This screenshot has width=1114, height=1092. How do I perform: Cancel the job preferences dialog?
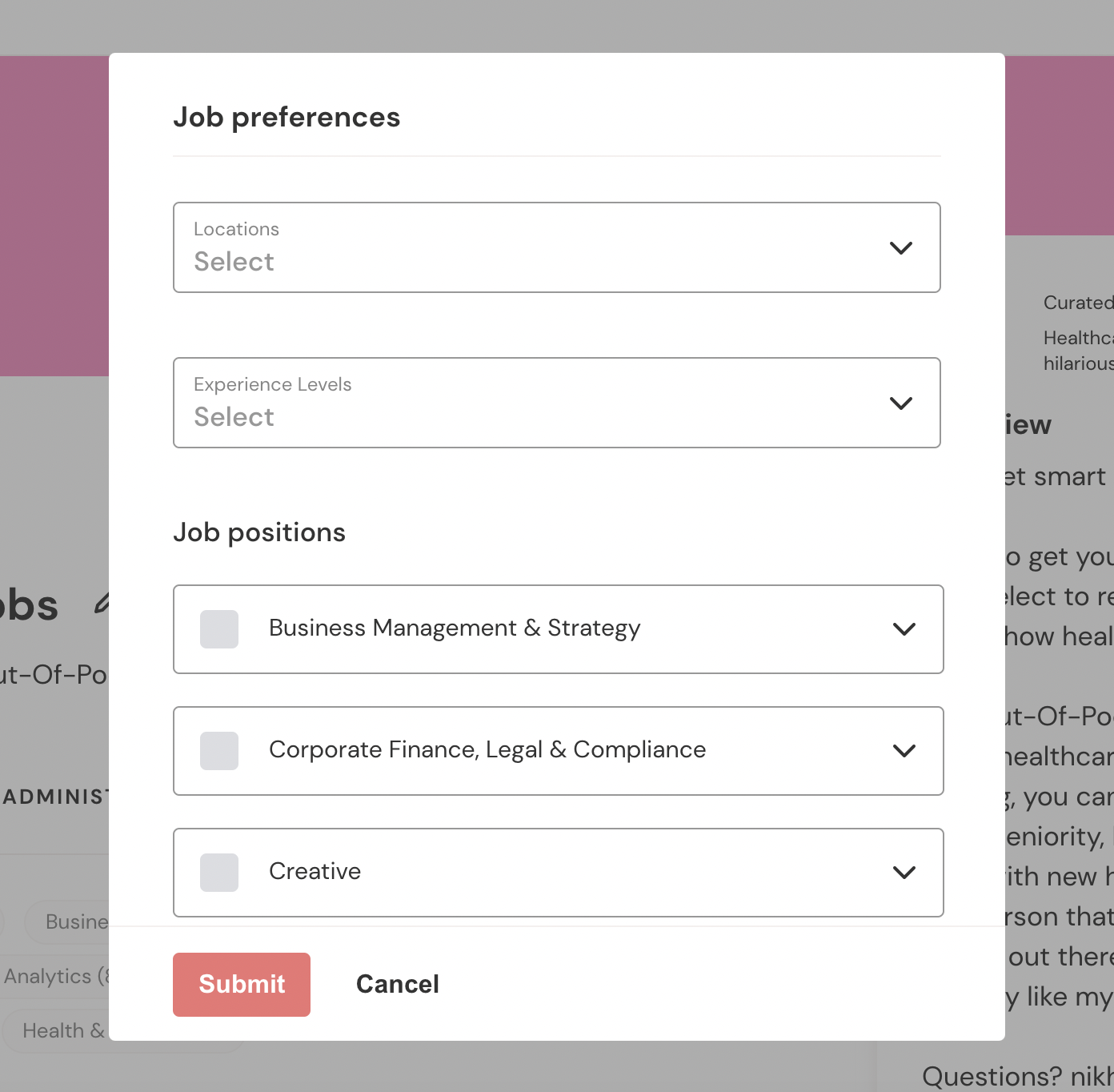pos(398,984)
